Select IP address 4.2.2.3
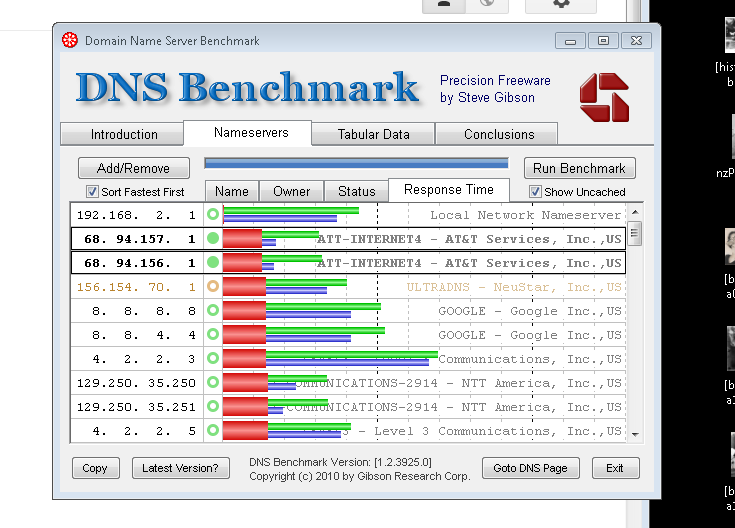Screen dimensions: 735x528 click(143, 359)
